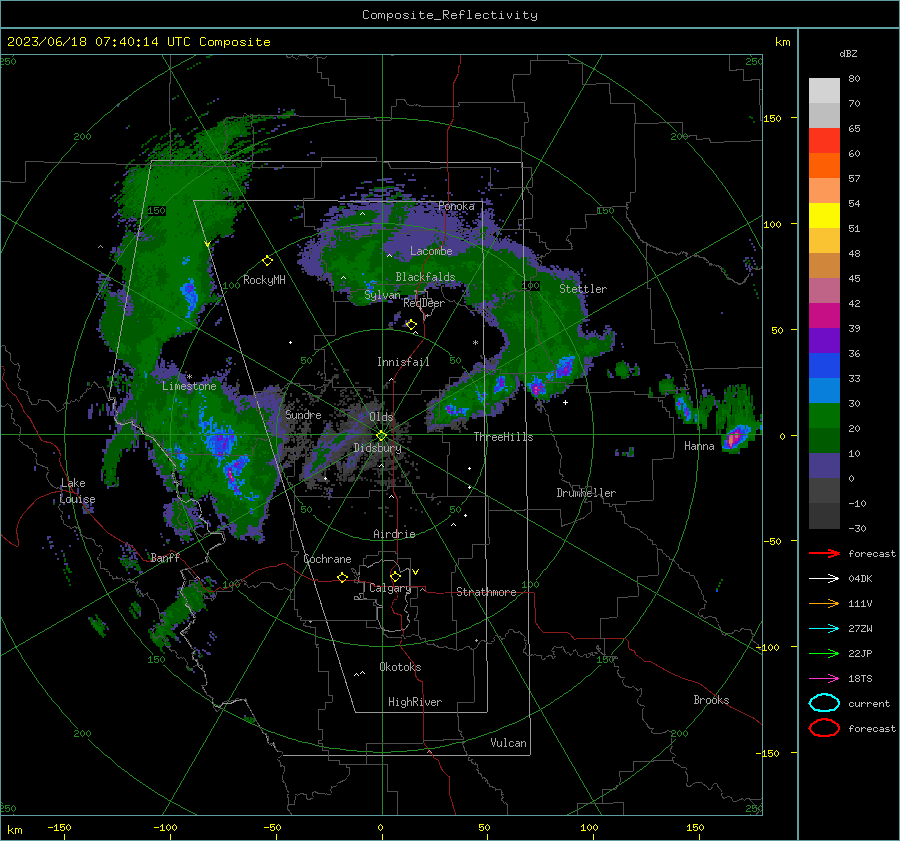Select yellow radar-center diamond near Olds
The image size is (900, 841).
pyautogui.click(x=382, y=436)
